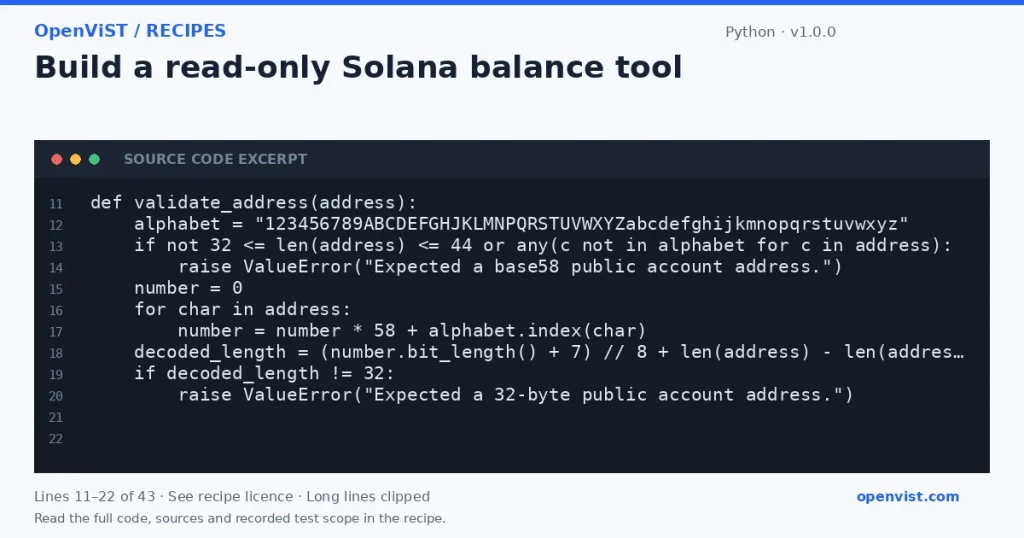This screenshot has height=538, width=1024.
Task: Select line number 17
Action: [x=56, y=332]
